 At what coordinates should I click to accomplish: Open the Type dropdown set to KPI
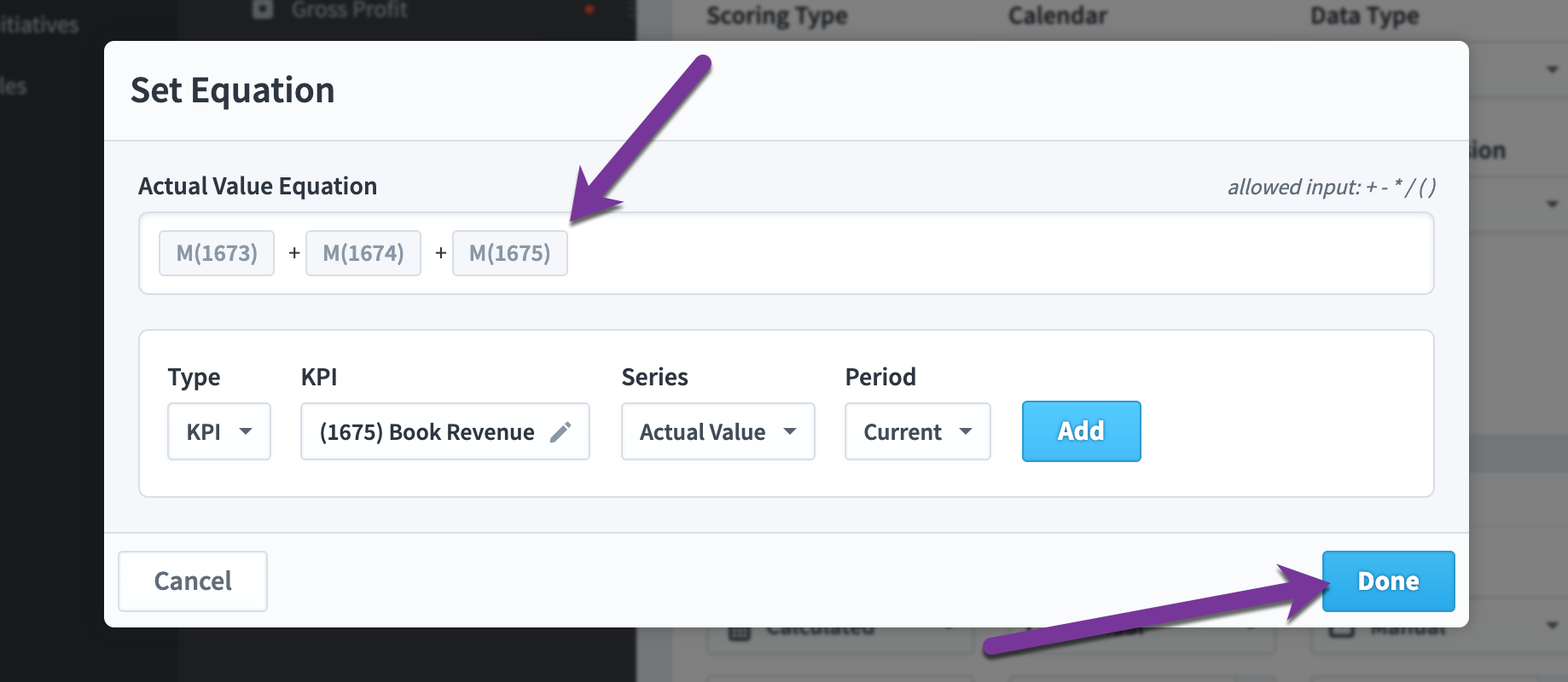pyautogui.click(x=219, y=431)
